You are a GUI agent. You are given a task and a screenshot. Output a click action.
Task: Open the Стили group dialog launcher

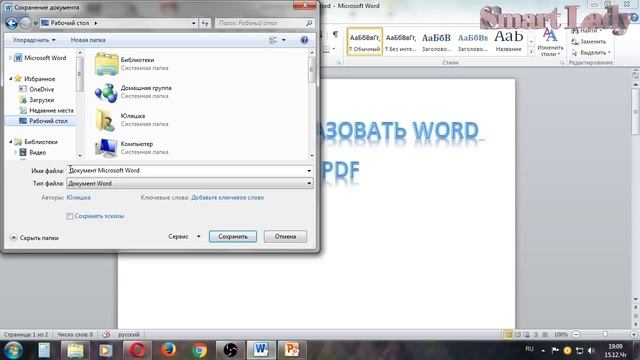(x=562, y=63)
